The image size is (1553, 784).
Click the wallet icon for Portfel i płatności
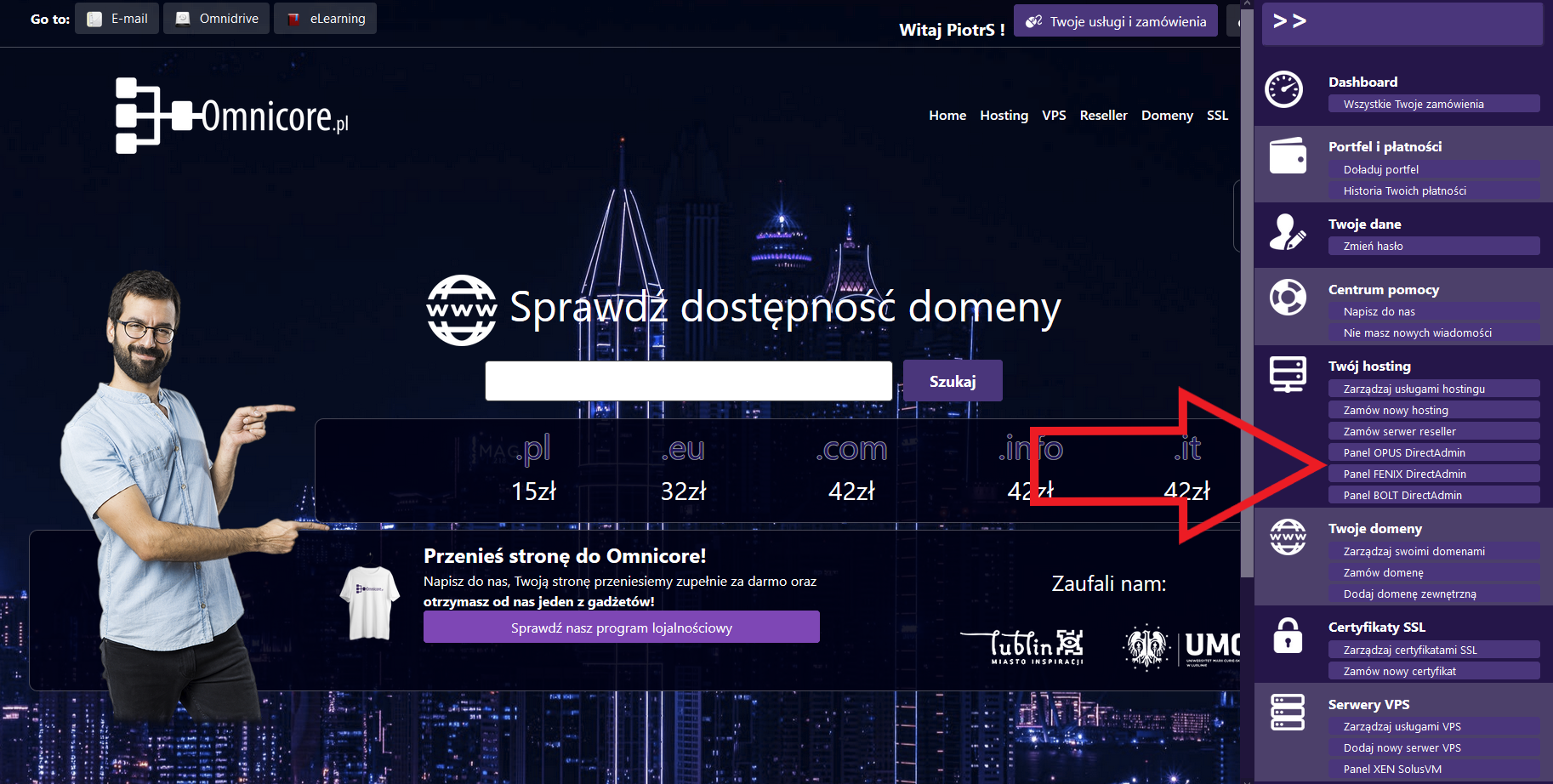click(1287, 156)
